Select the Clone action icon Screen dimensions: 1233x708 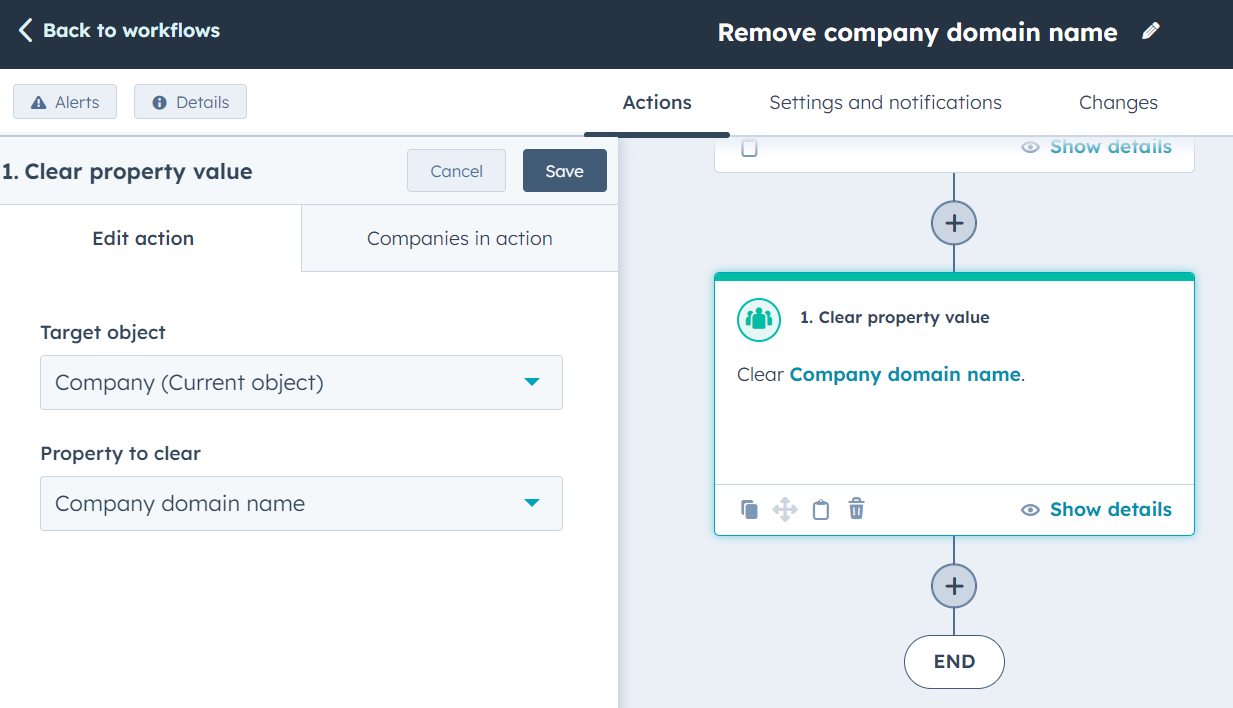[749, 509]
